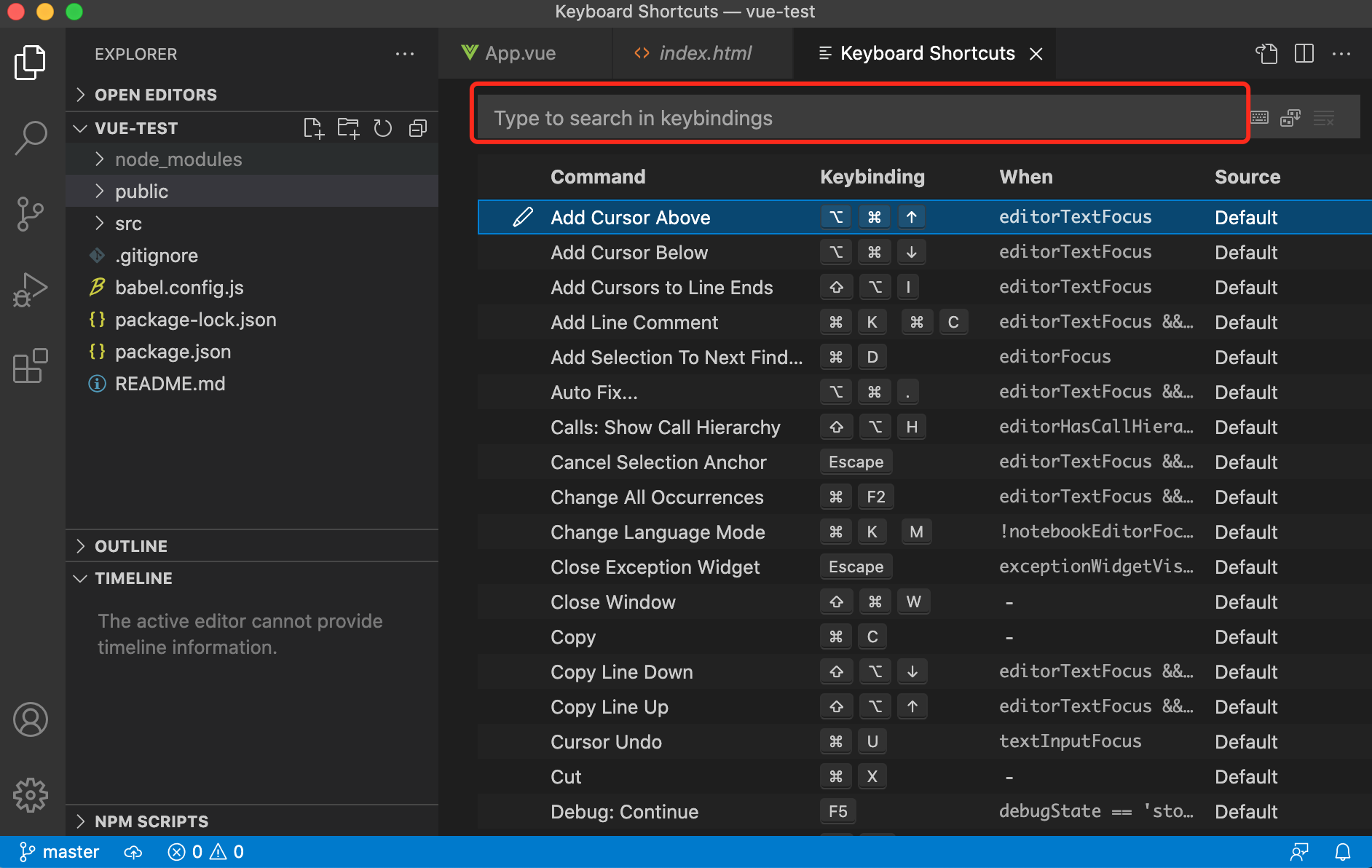1372x868 pixels.
Task: Select the Close Exception Widget row
Action: point(925,567)
